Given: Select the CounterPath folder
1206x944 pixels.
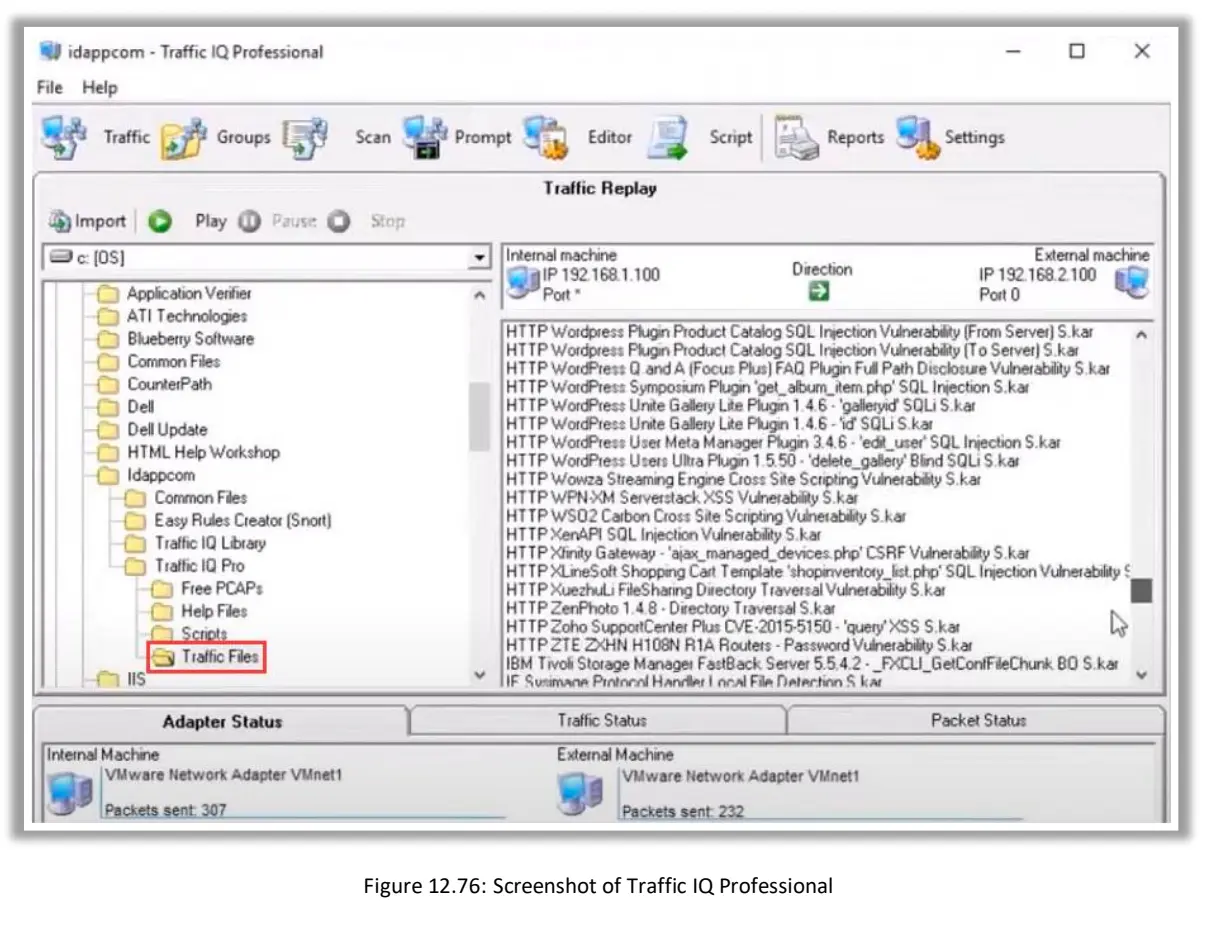Looking at the screenshot, I should pos(169,384).
